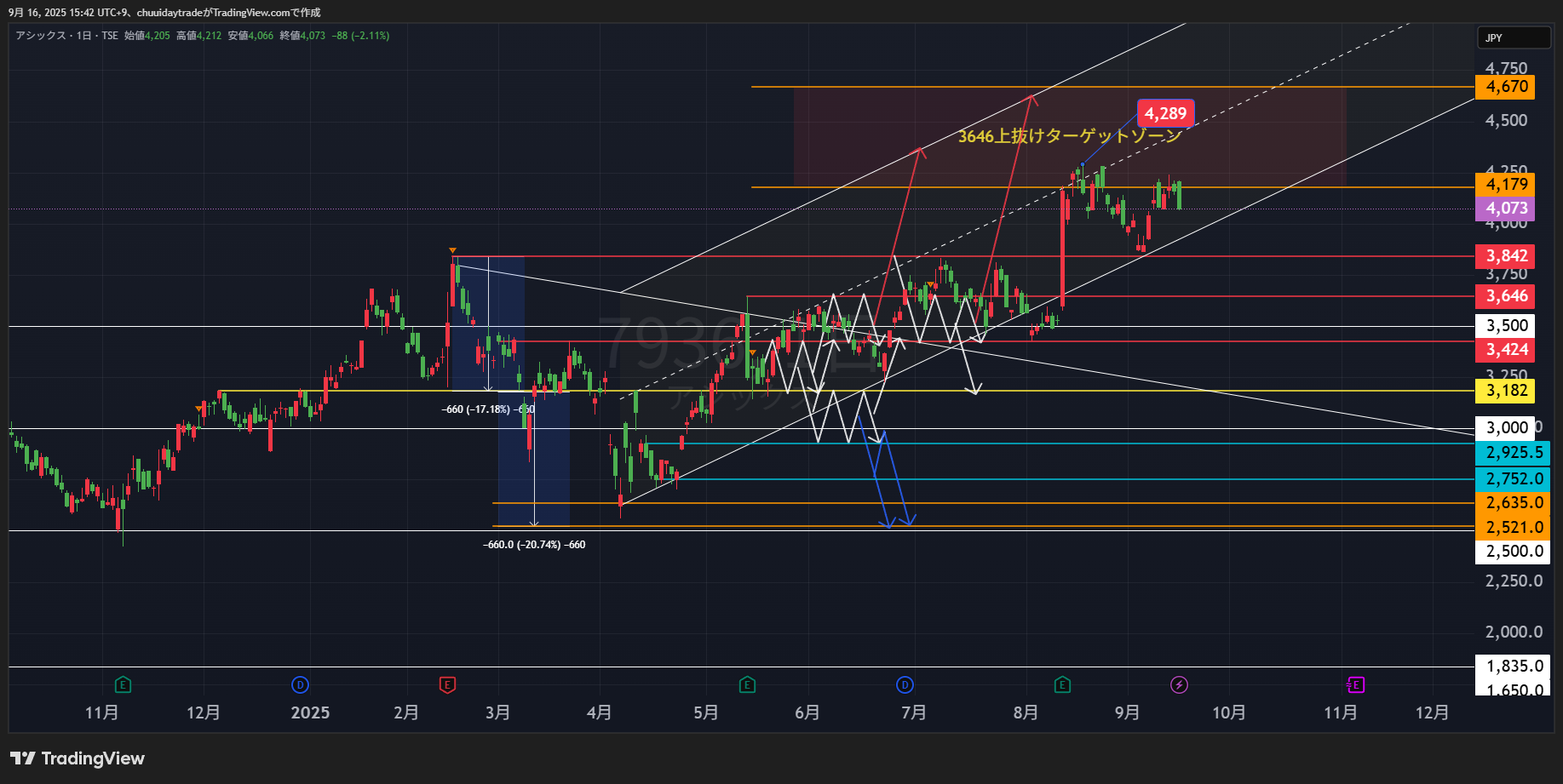Click the purple lightning event marker
1563x784 pixels.
[x=1179, y=684]
